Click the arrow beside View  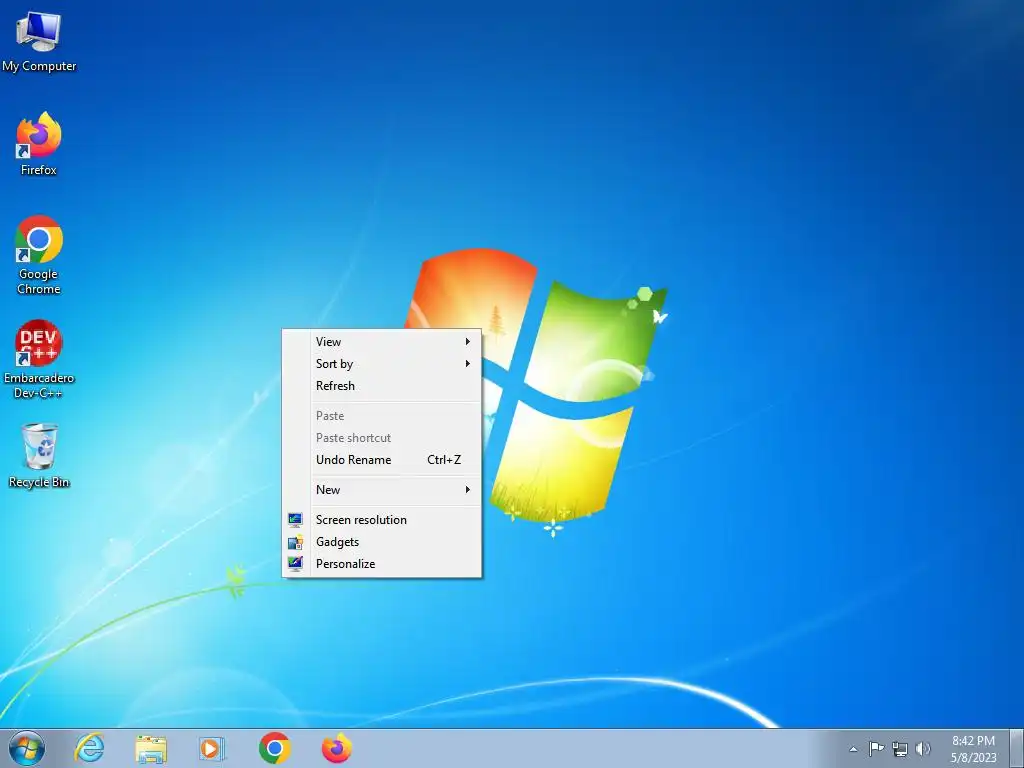(468, 342)
